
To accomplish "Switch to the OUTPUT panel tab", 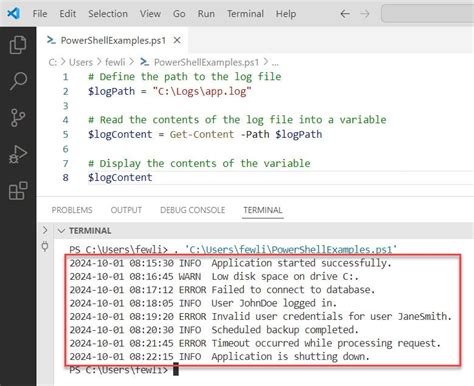I will [x=126, y=210].
